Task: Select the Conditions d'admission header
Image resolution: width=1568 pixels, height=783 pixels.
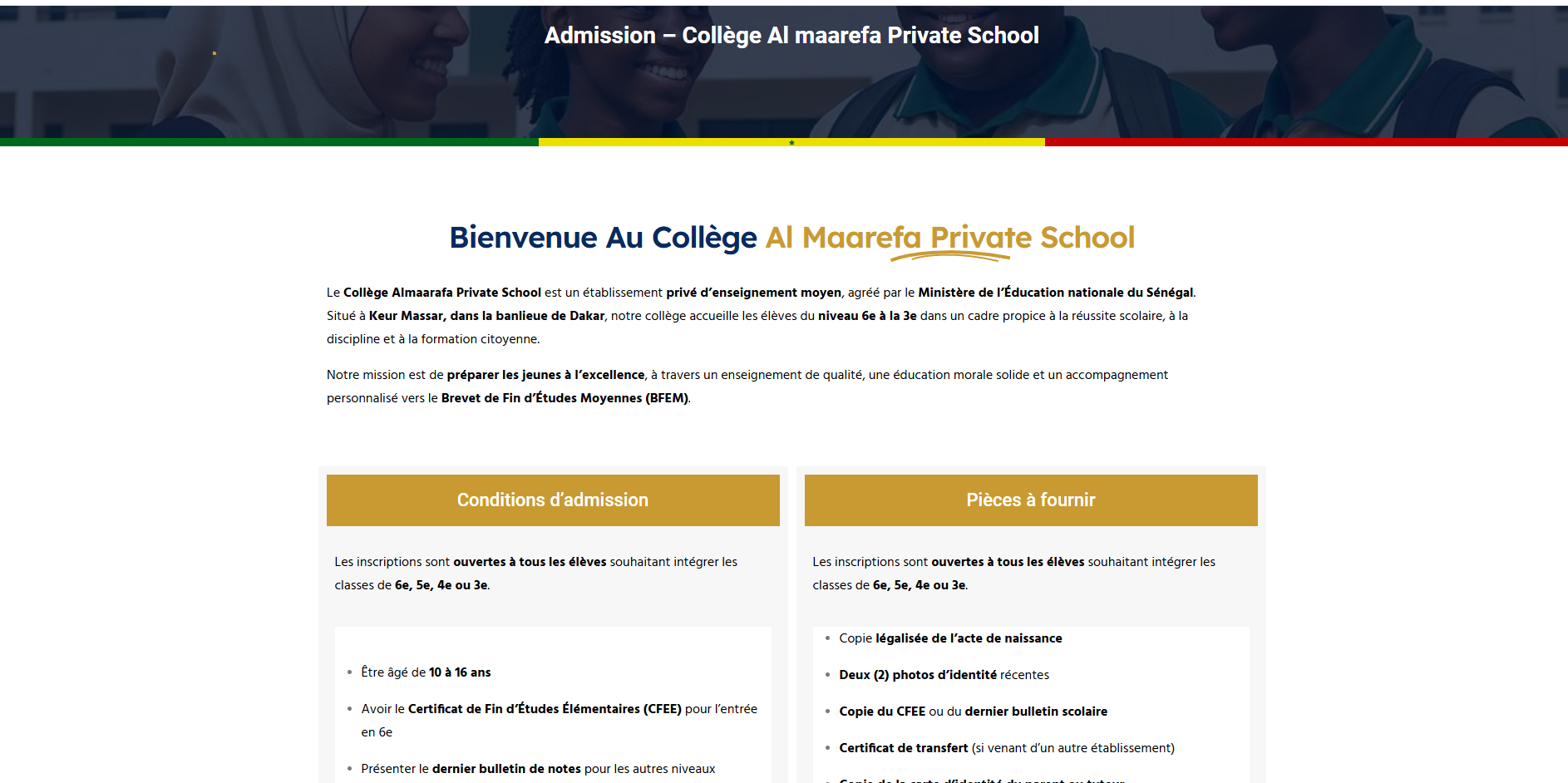Action: click(x=553, y=500)
